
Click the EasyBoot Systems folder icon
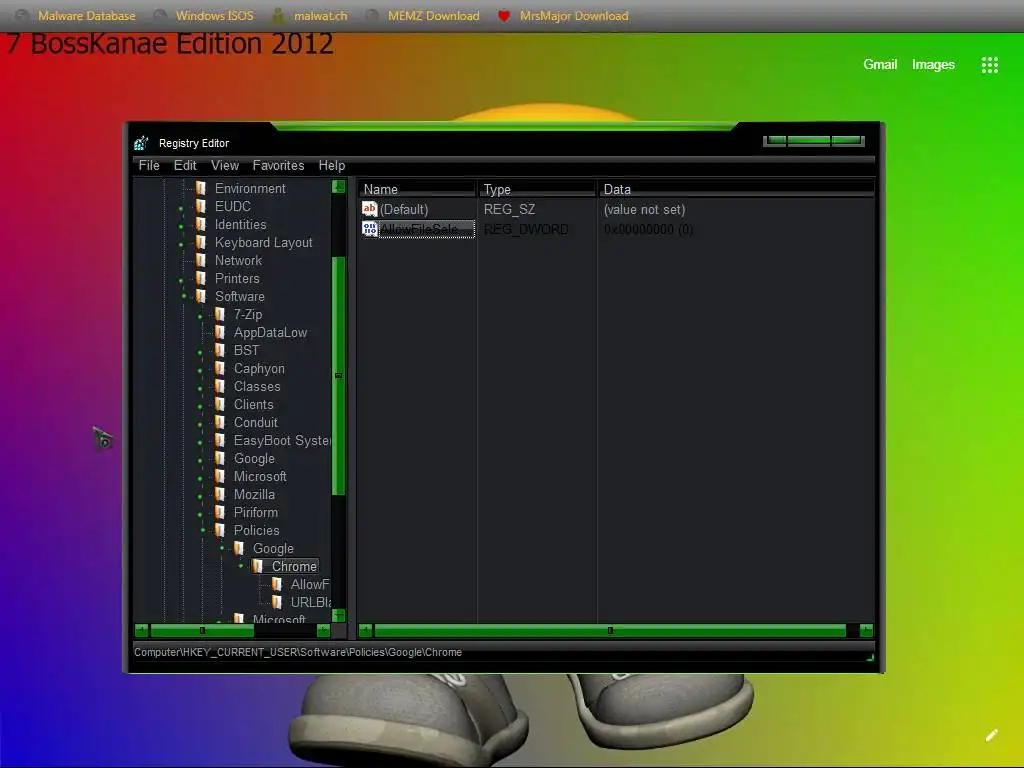click(220, 440)
